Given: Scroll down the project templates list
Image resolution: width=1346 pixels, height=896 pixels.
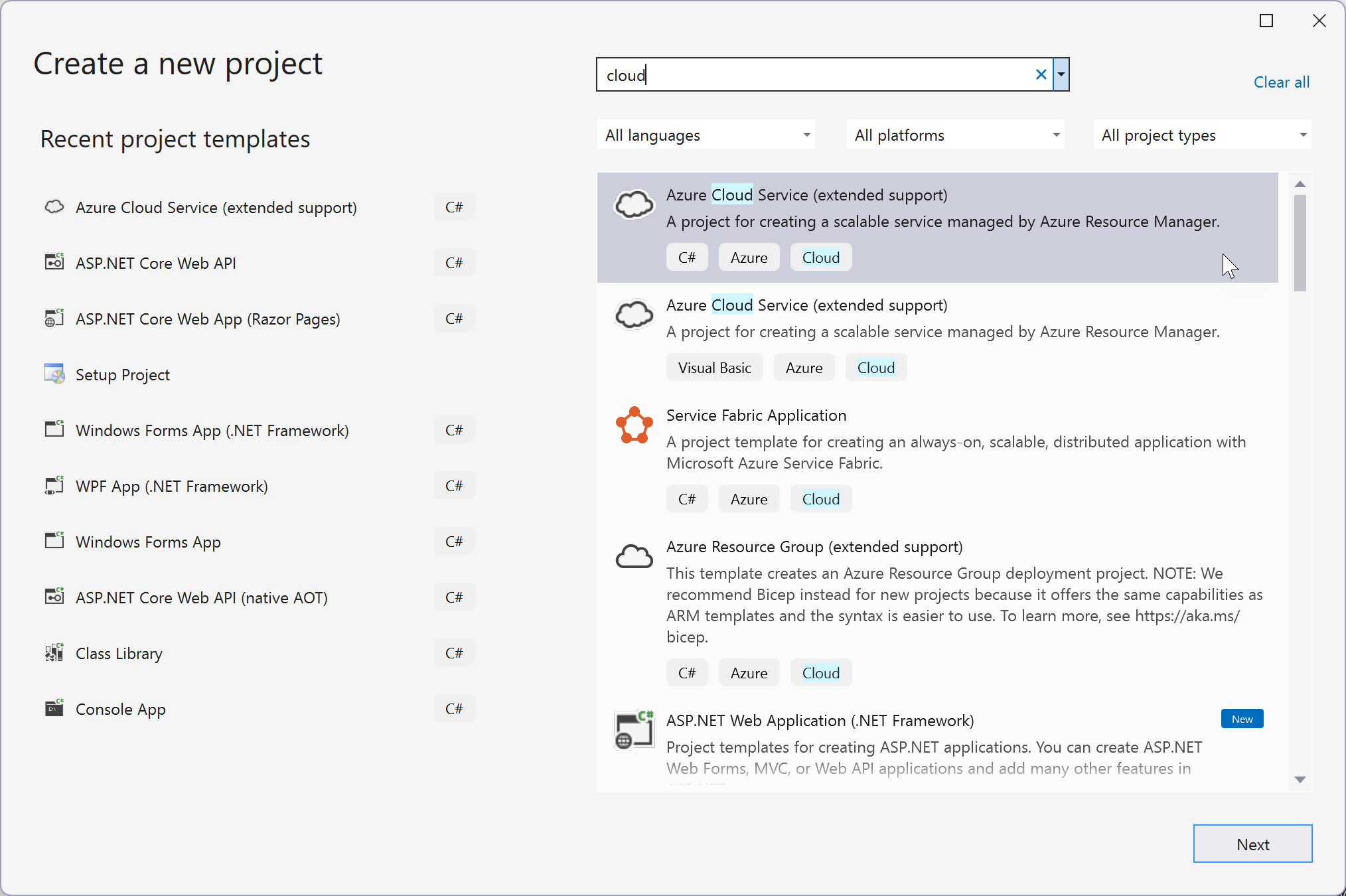Looking at the screenshot, I should pos(1299,778).
